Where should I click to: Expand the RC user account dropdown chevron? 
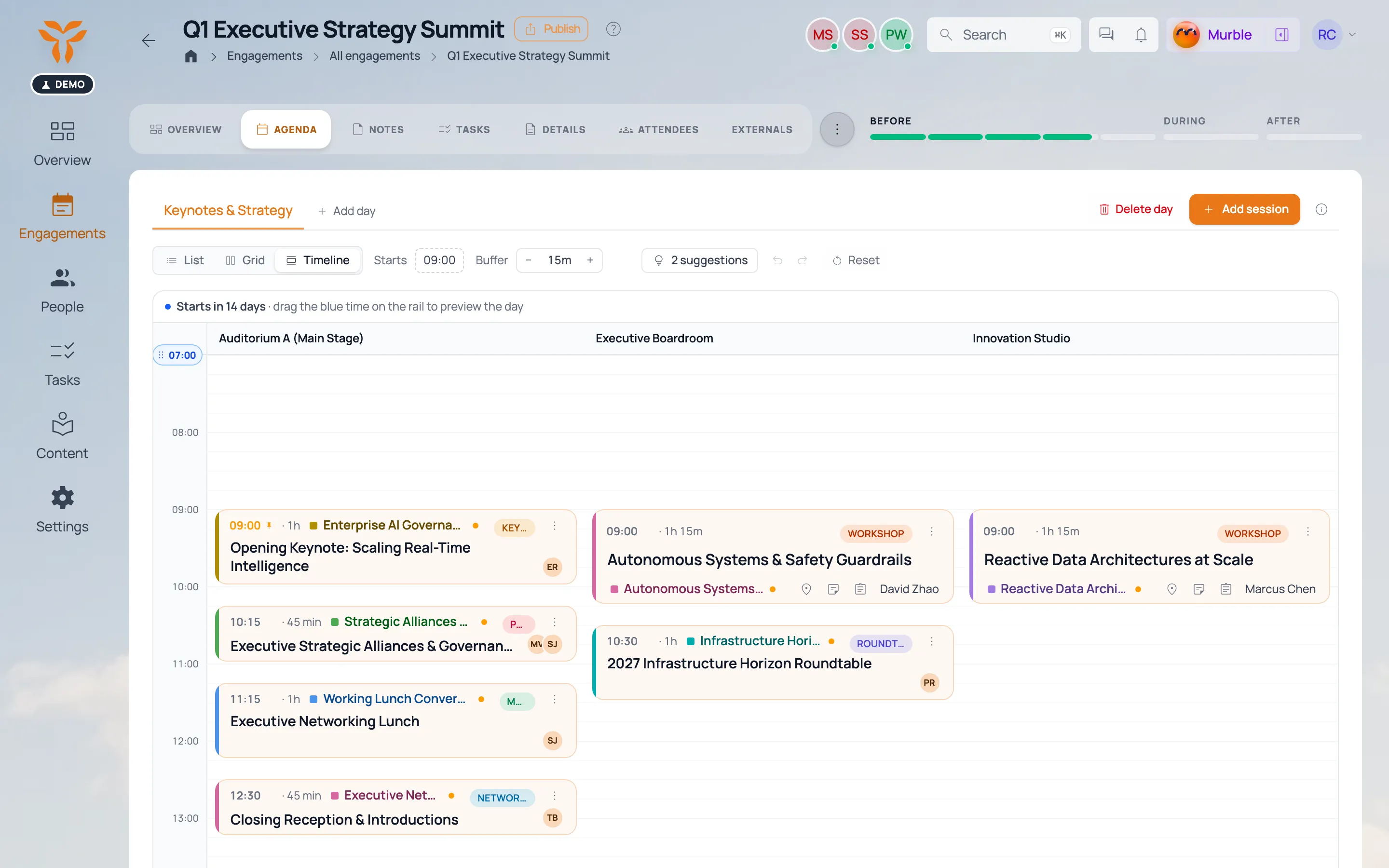pyautogui.click(x=1352, y=34)
